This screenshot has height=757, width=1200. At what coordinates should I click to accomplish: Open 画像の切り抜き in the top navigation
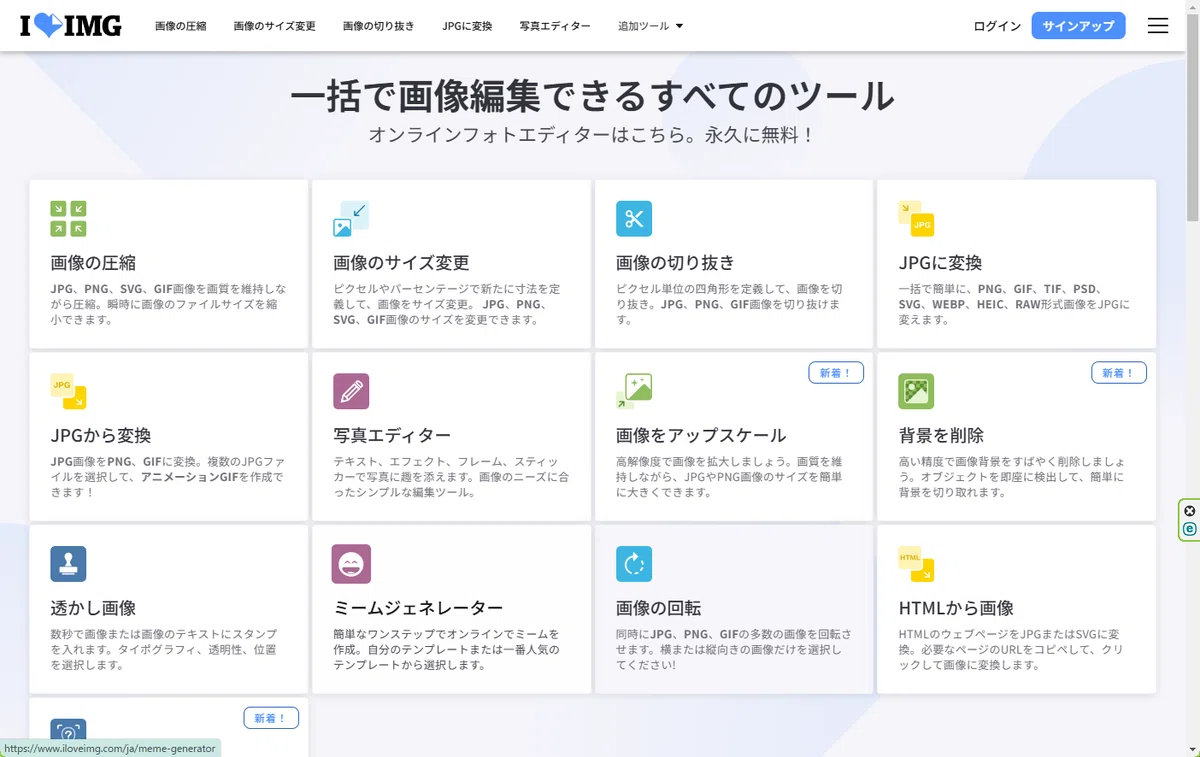(x=379, y=26)
